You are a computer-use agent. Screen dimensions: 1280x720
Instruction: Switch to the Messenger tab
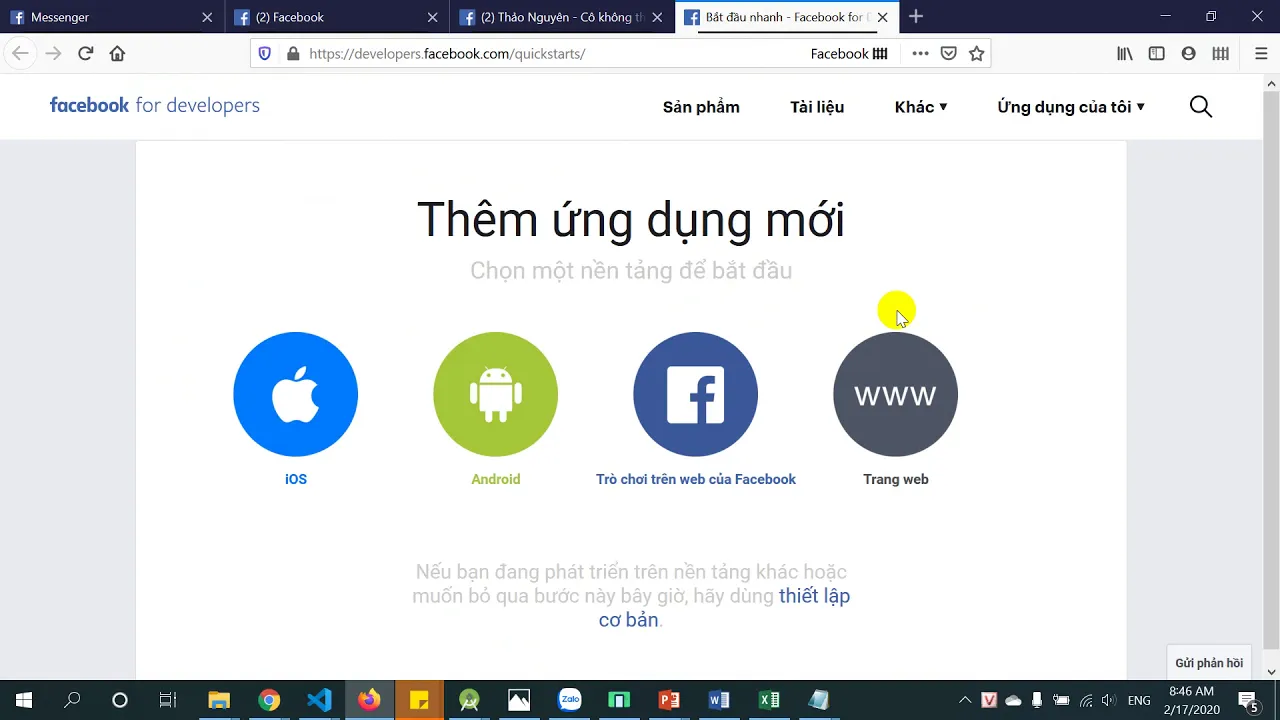110,17
